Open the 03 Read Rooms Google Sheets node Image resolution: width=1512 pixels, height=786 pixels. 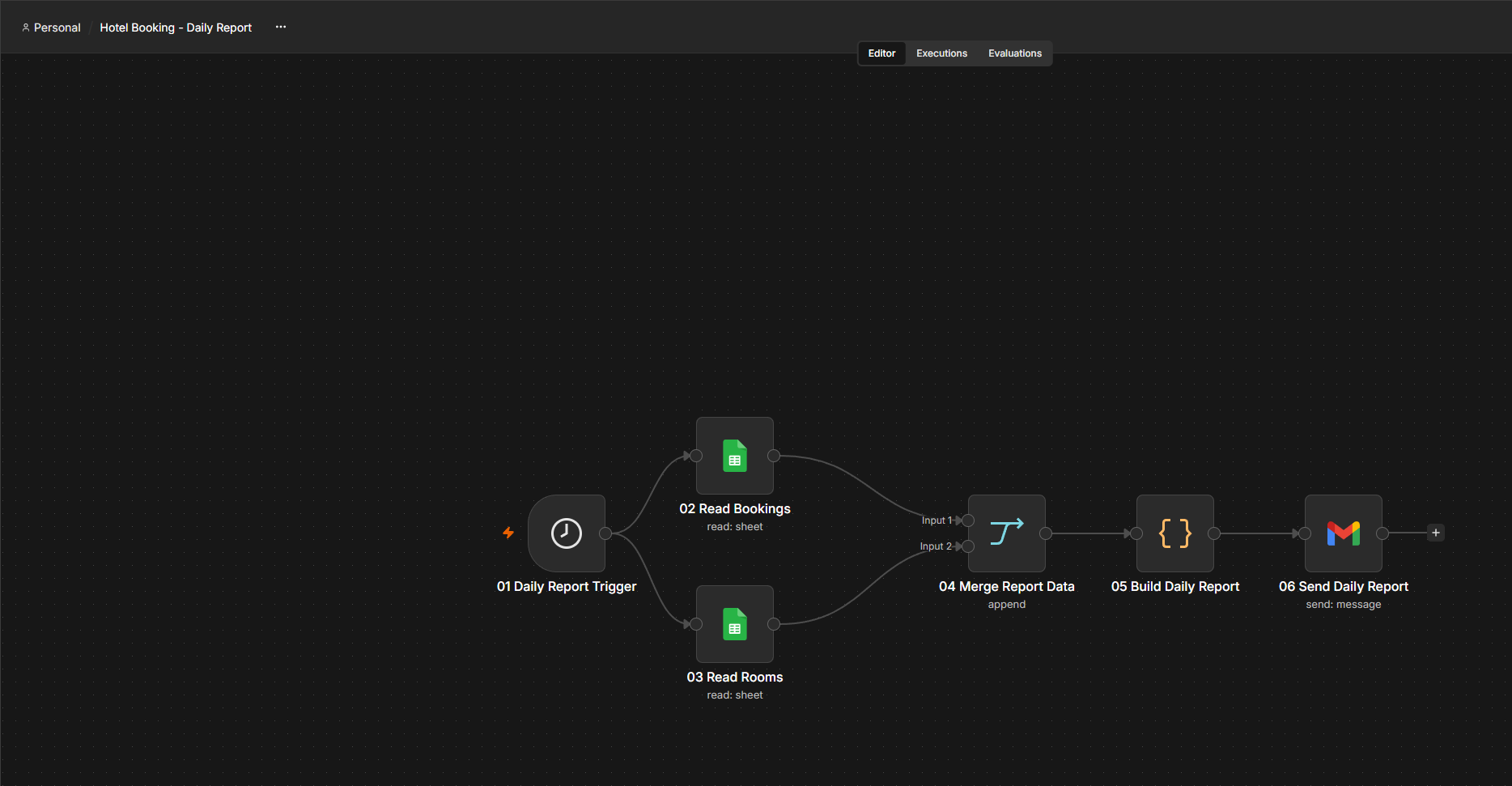tap(735, 624)
